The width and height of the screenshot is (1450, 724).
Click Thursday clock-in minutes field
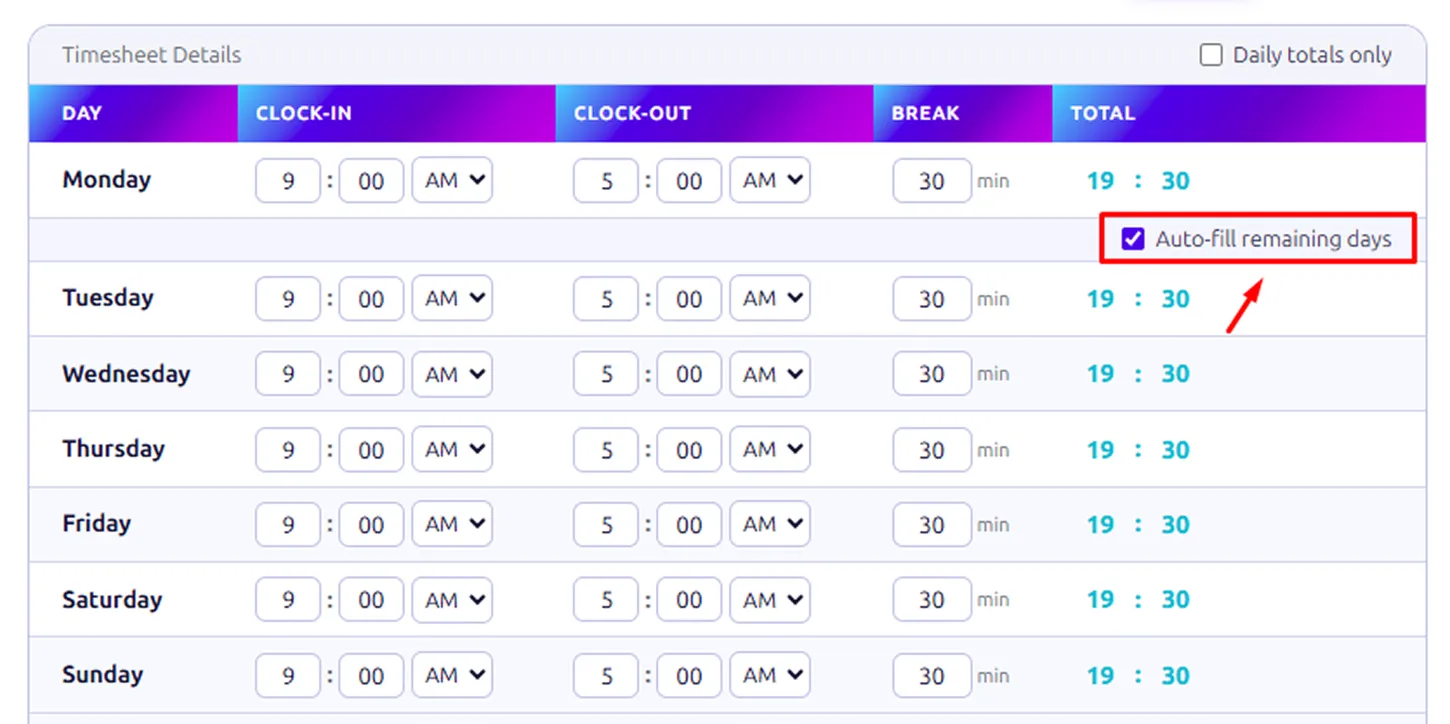[371, 450]
